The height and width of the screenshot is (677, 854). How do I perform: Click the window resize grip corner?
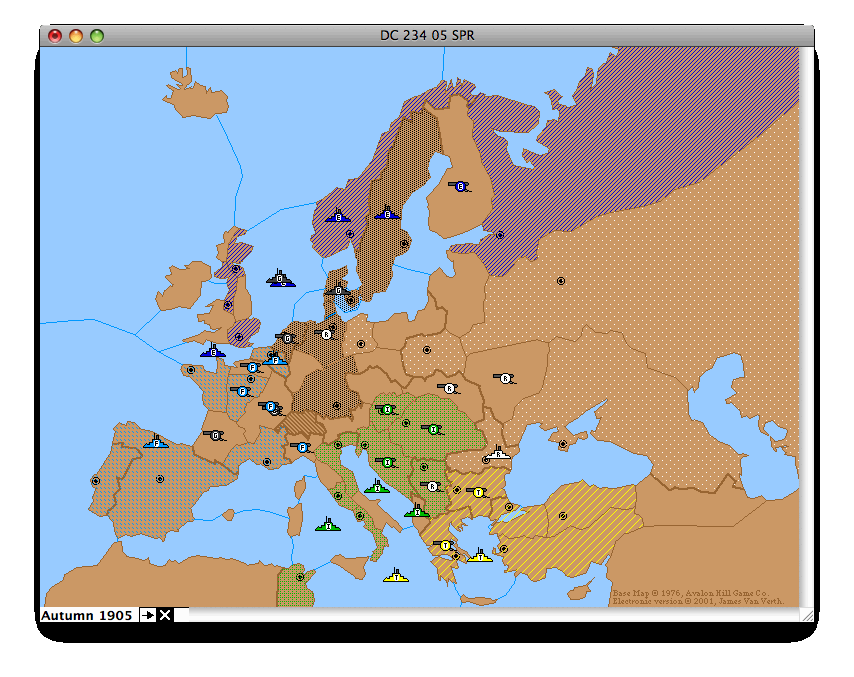pos(807,615)
